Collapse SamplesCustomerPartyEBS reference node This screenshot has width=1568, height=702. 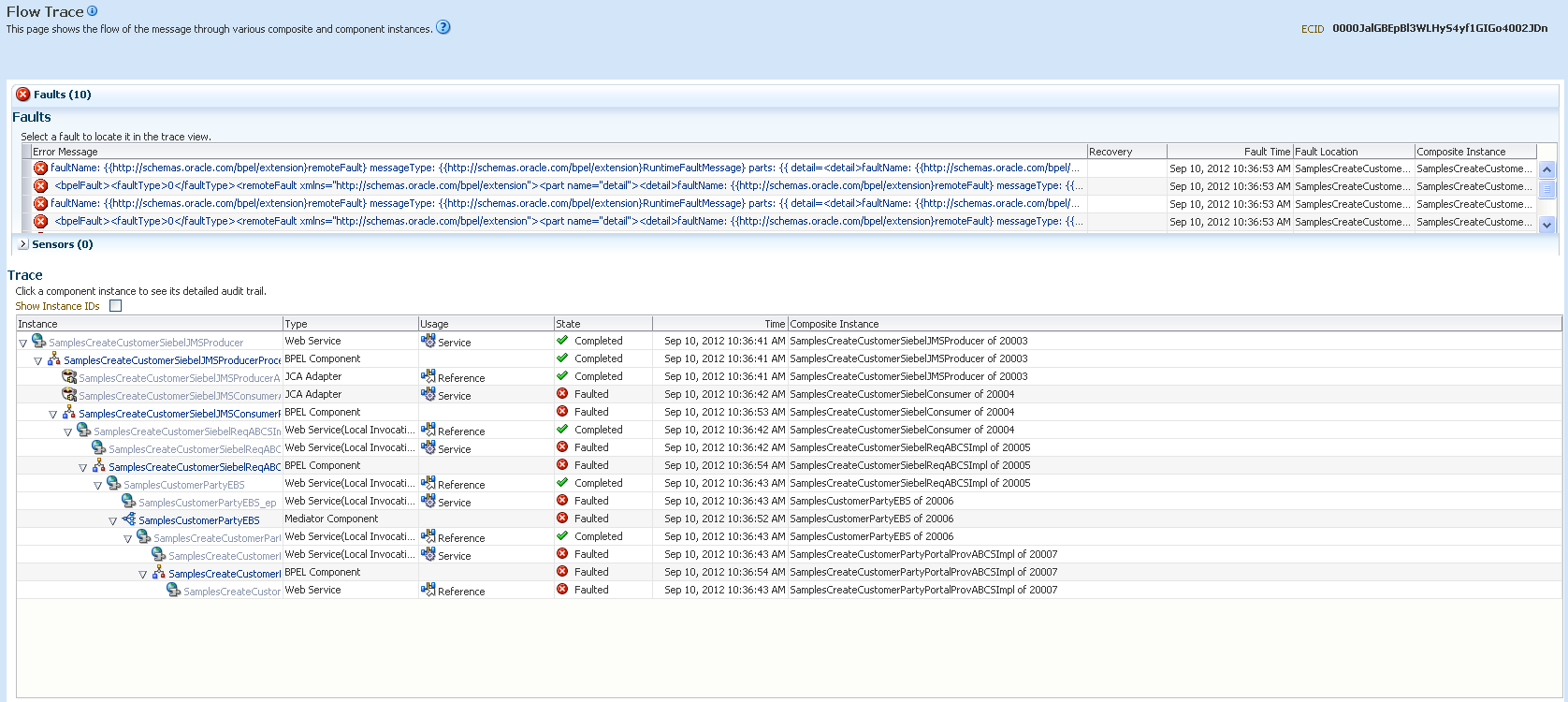pyautogui.click(x=98, y=486)
